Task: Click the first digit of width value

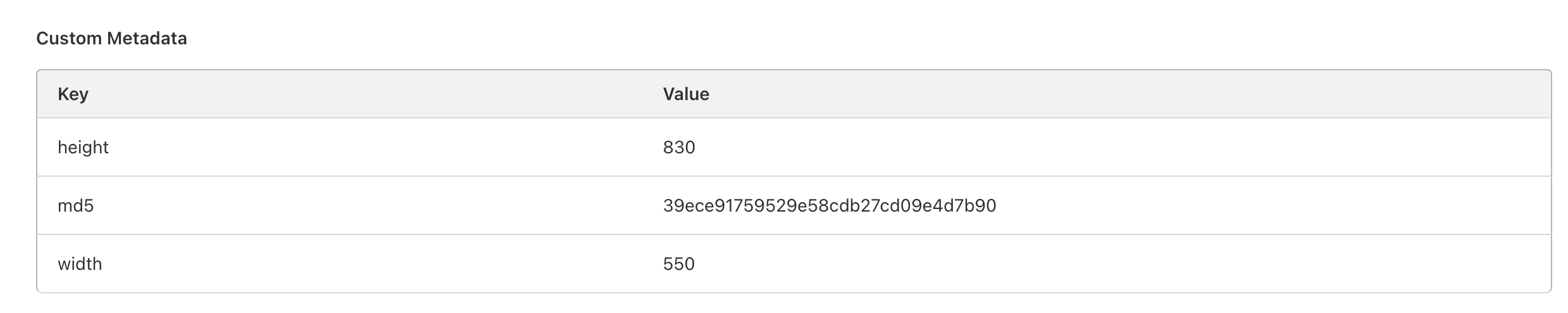Action: click(668, 264)
